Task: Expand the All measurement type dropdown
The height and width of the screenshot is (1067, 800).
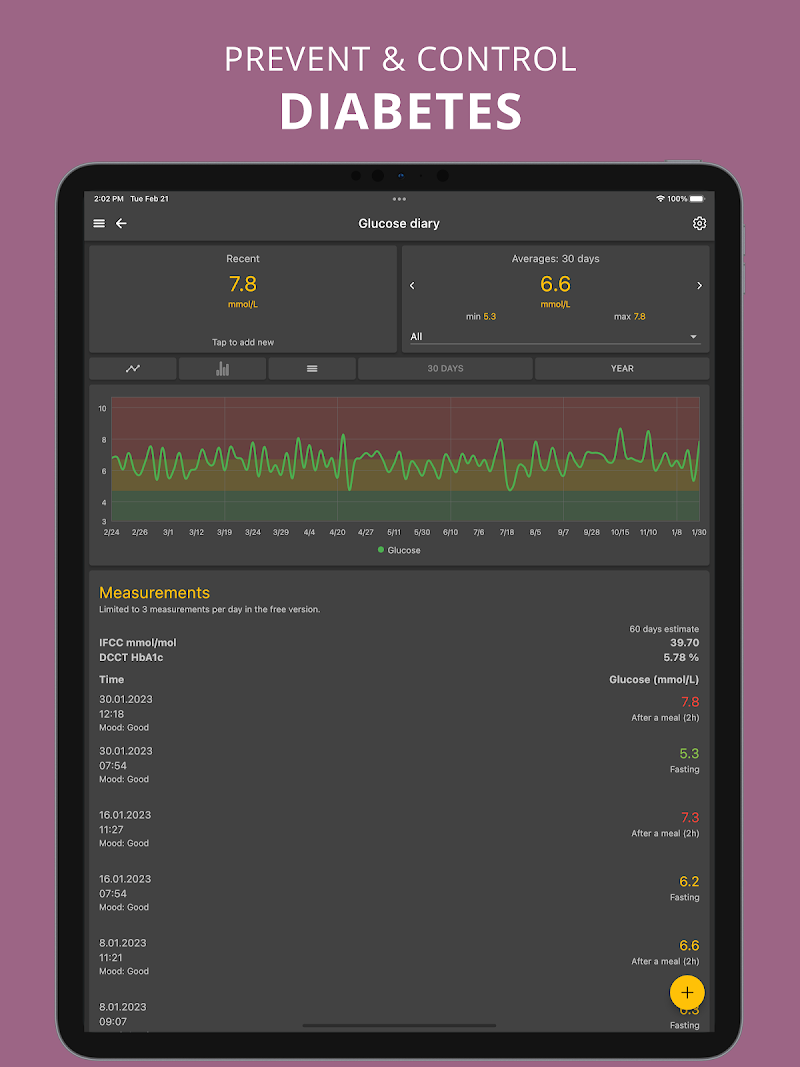Action: pos(555,337)
